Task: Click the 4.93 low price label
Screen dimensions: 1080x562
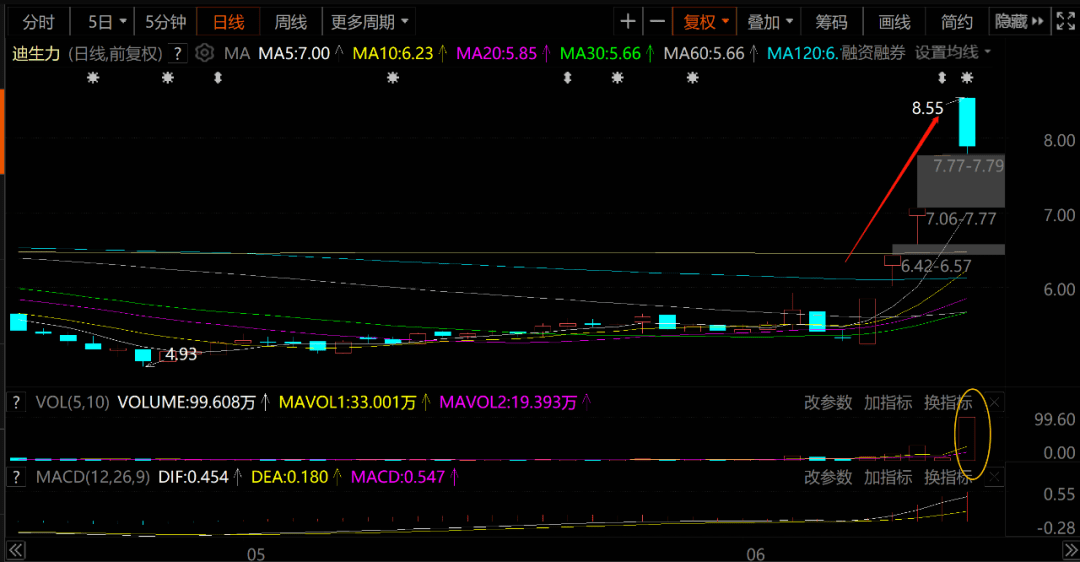Action: point(181,354)
